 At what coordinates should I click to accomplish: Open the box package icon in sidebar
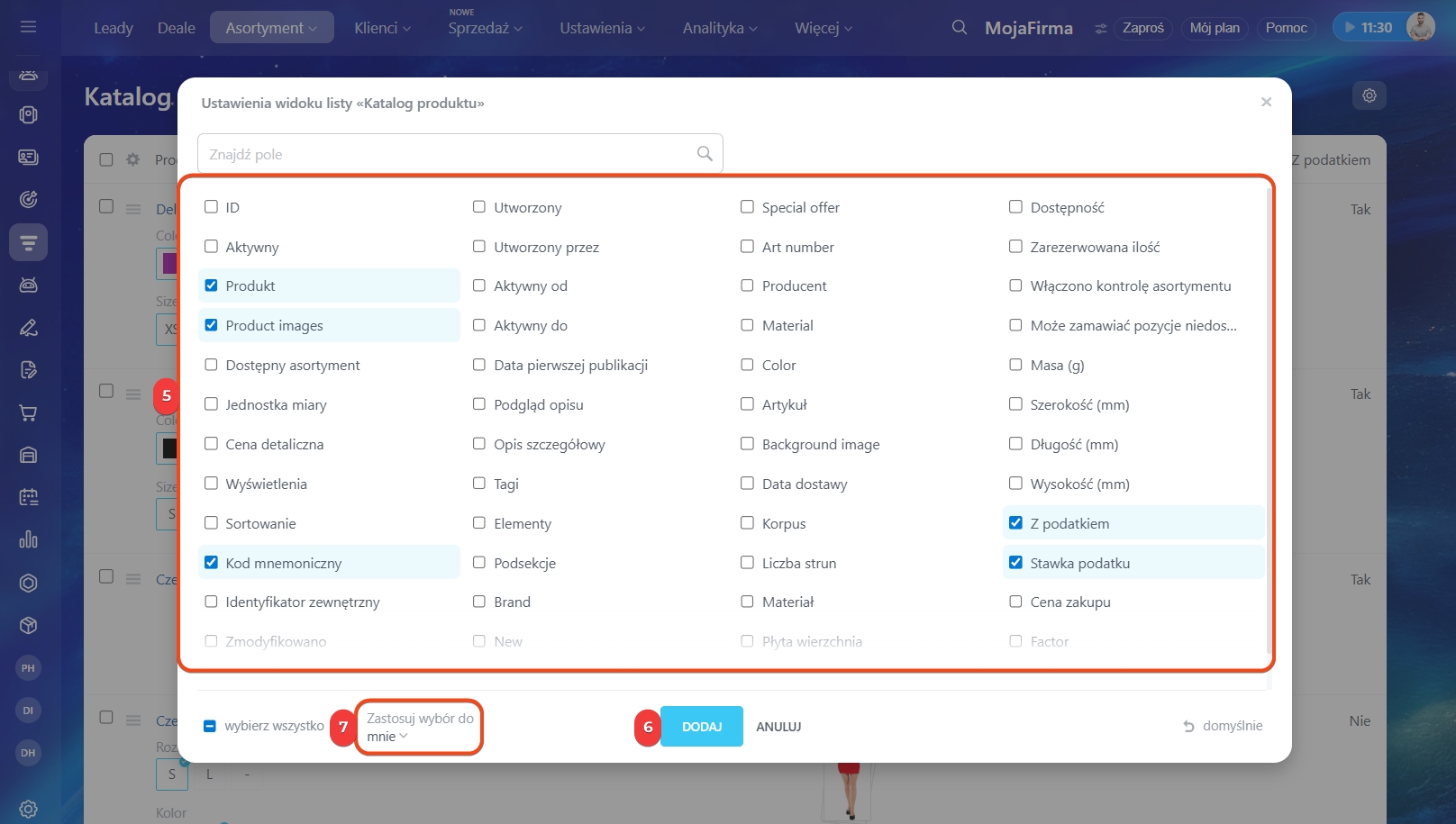coord(28,625)
